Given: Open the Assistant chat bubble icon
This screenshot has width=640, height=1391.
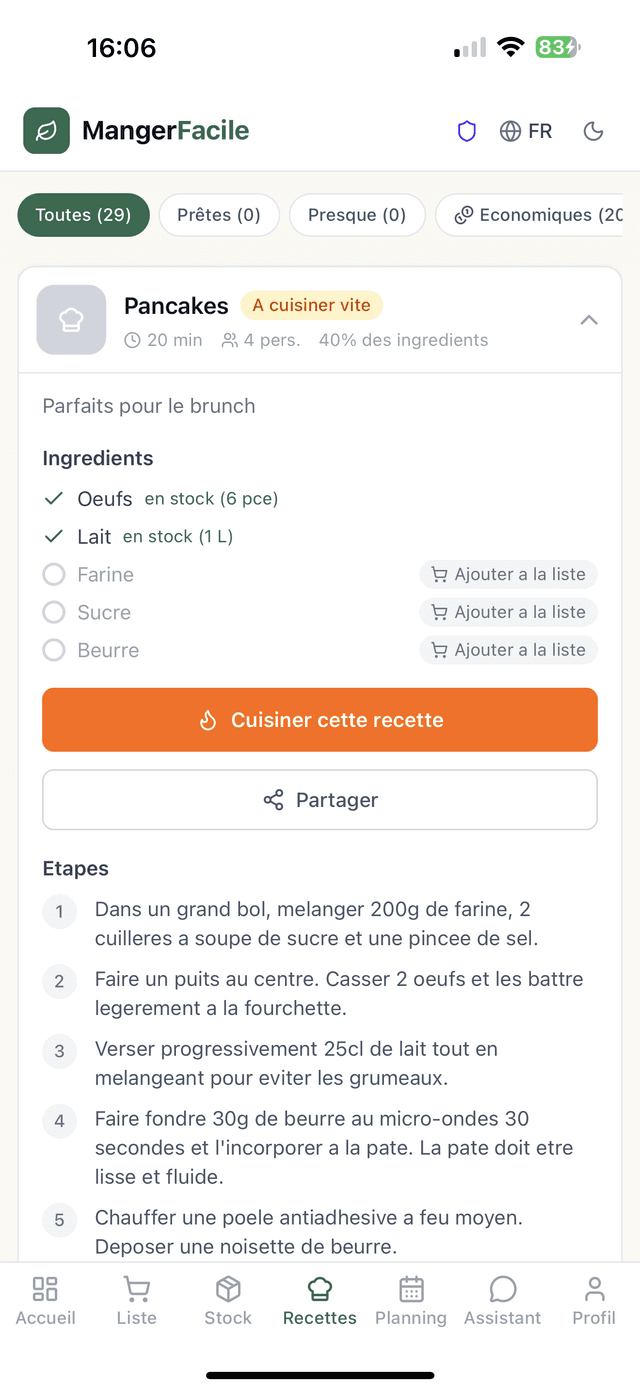Looking at the screenshot, I should [x=502, y=1290].
